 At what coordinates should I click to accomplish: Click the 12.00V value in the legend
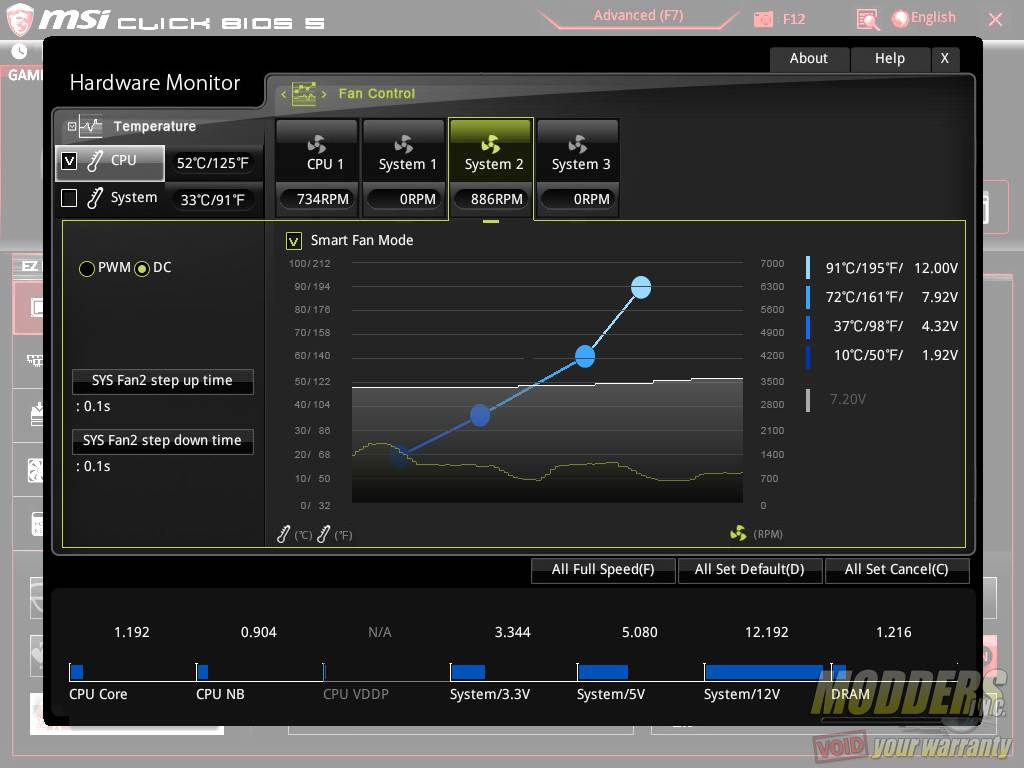[x=936, y=268]
